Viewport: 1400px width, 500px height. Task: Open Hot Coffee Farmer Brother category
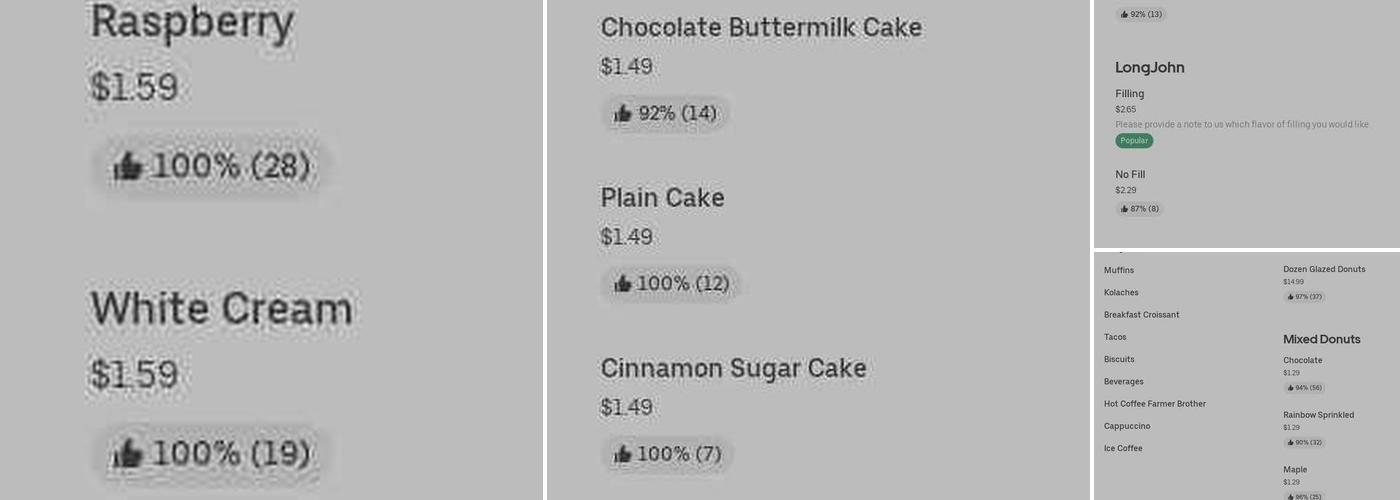[1154, 404]
